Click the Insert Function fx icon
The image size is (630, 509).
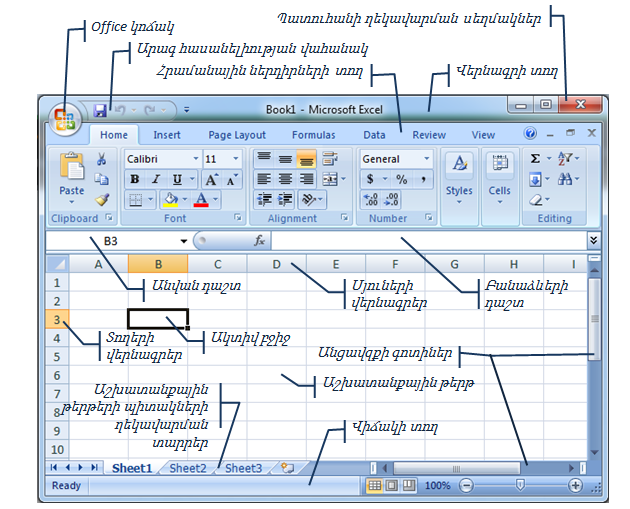[x=259, y=241]
